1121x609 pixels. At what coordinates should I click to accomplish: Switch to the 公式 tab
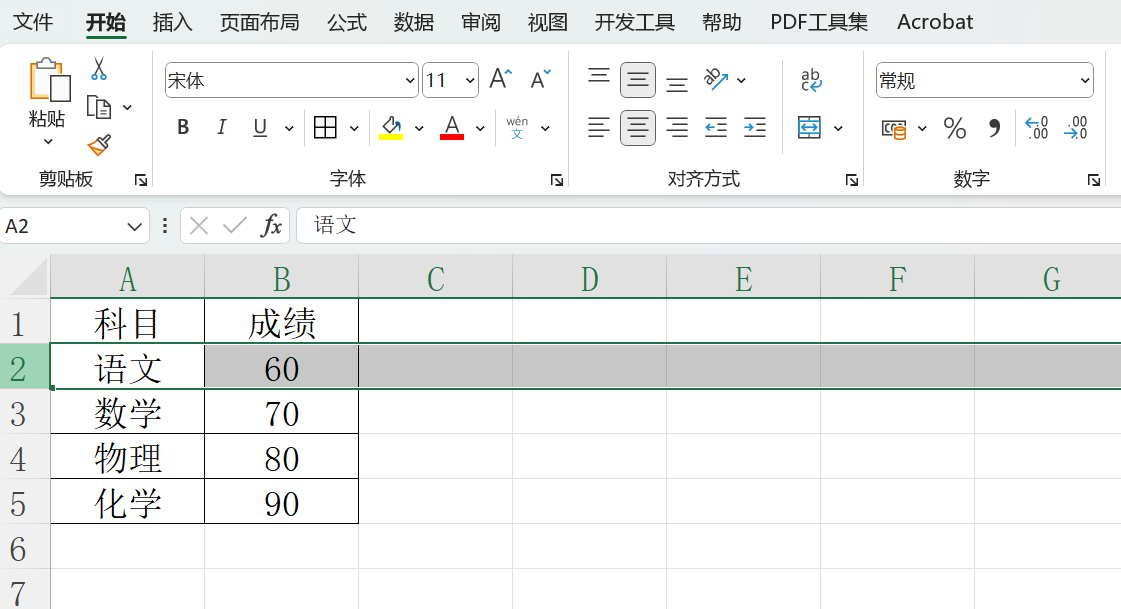tap(347, 22)
